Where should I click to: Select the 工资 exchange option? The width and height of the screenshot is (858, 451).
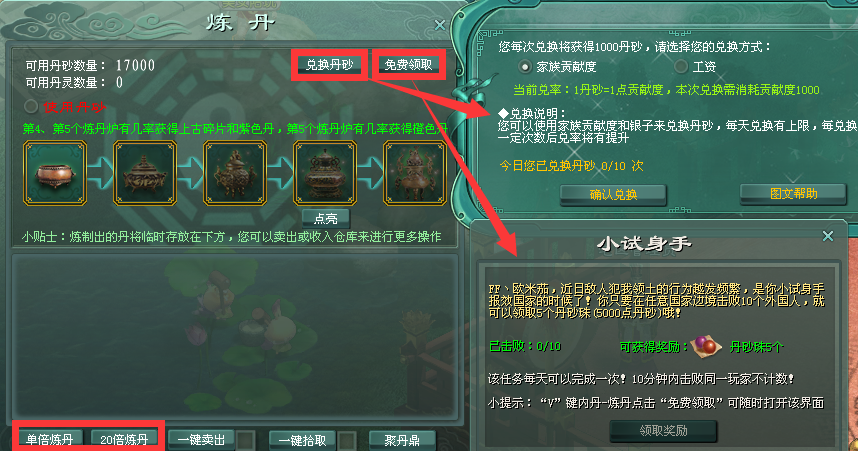[x=681, y=67]
